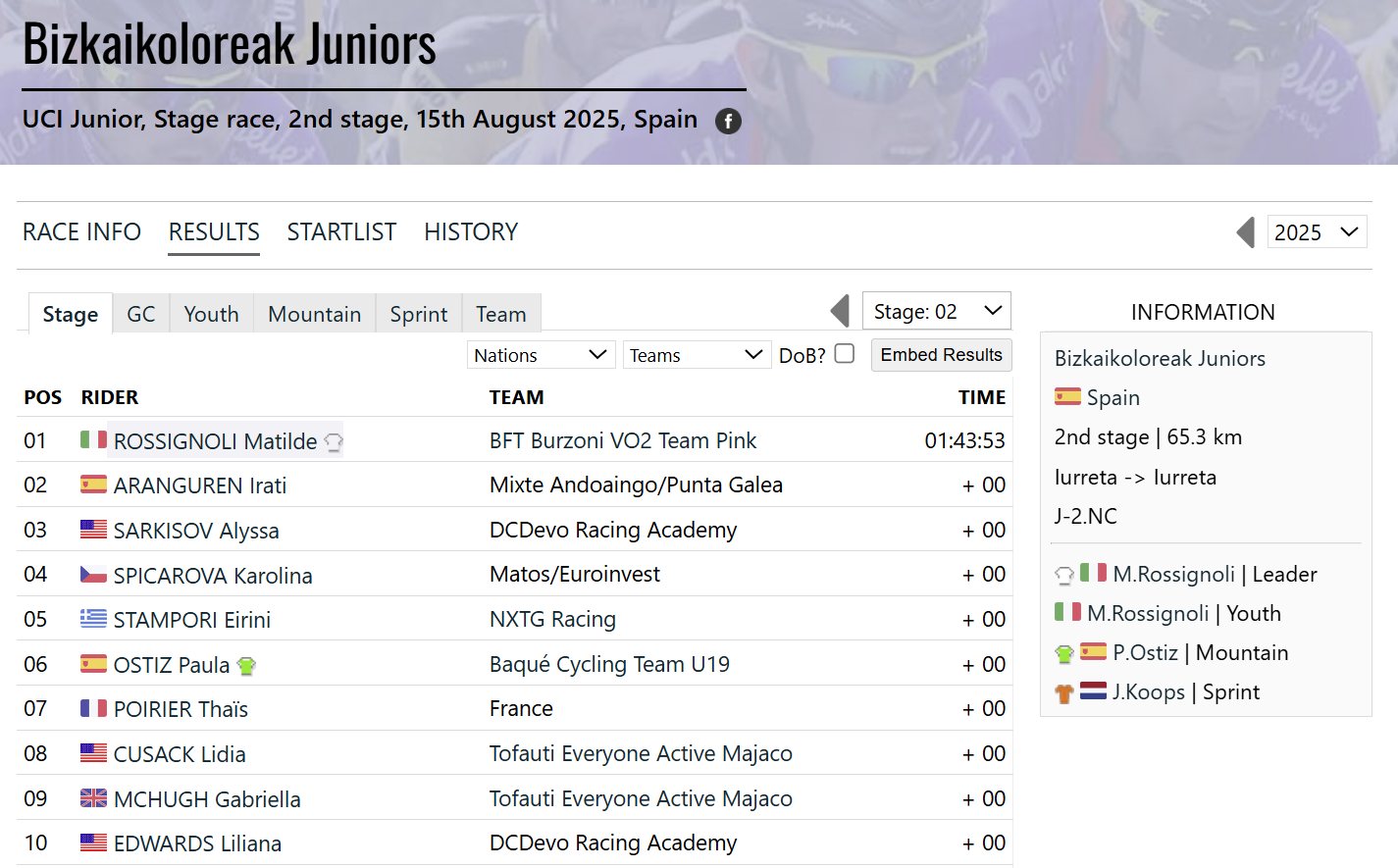This screenshot has height=868, width=1398.
Task: Open rider OSTIZ Paula
Action: 172,665
